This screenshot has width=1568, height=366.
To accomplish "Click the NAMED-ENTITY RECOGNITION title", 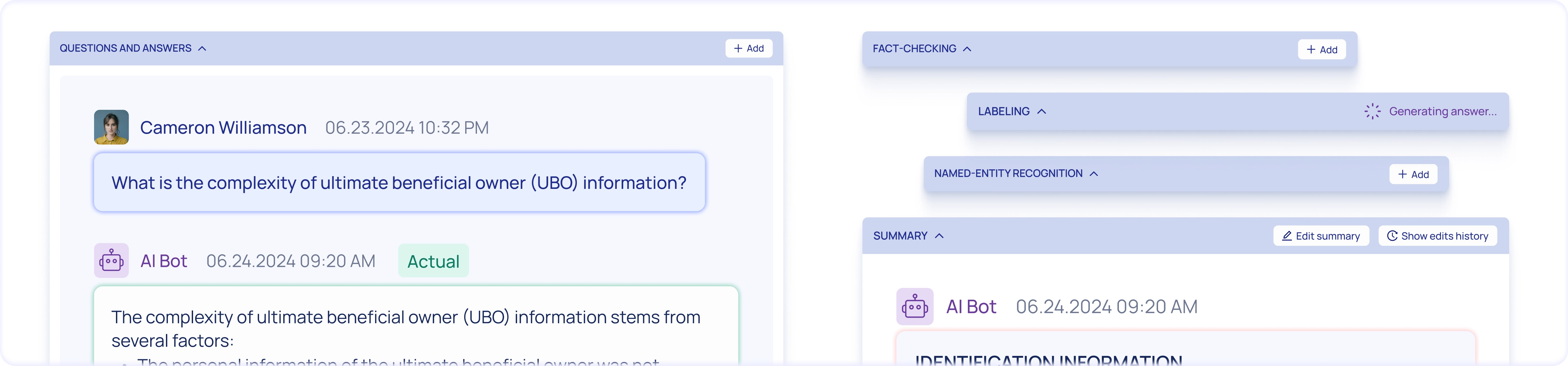I will point(1008,174).
